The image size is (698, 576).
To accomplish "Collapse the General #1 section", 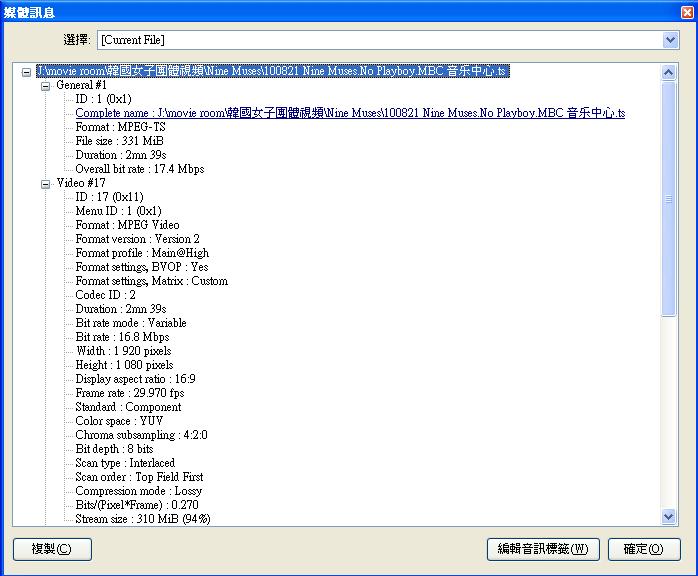I will (x=45, y=86).
